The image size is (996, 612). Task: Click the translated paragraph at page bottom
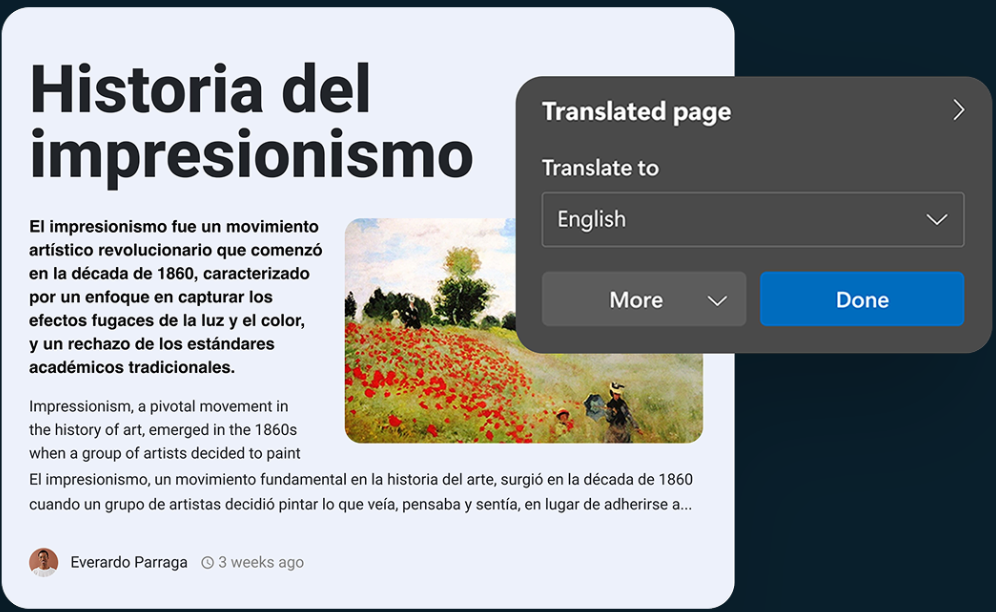[x=360, y=492]
